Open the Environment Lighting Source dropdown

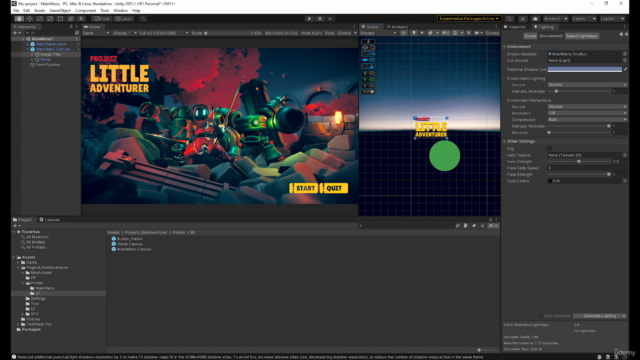(587, 85)
